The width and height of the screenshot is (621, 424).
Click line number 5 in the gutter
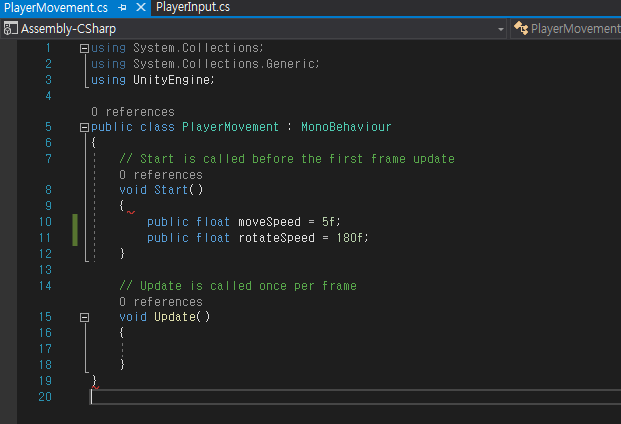48,127
